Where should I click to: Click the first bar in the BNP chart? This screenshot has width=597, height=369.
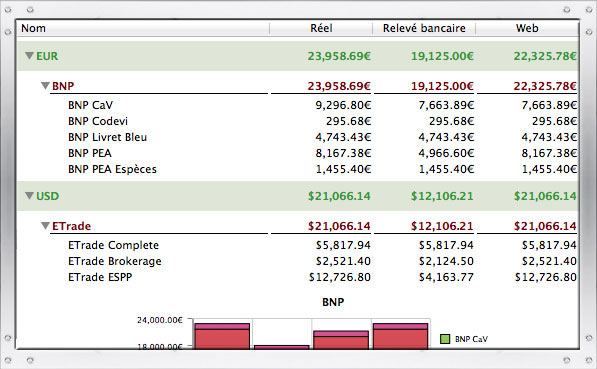click(222, 336)
